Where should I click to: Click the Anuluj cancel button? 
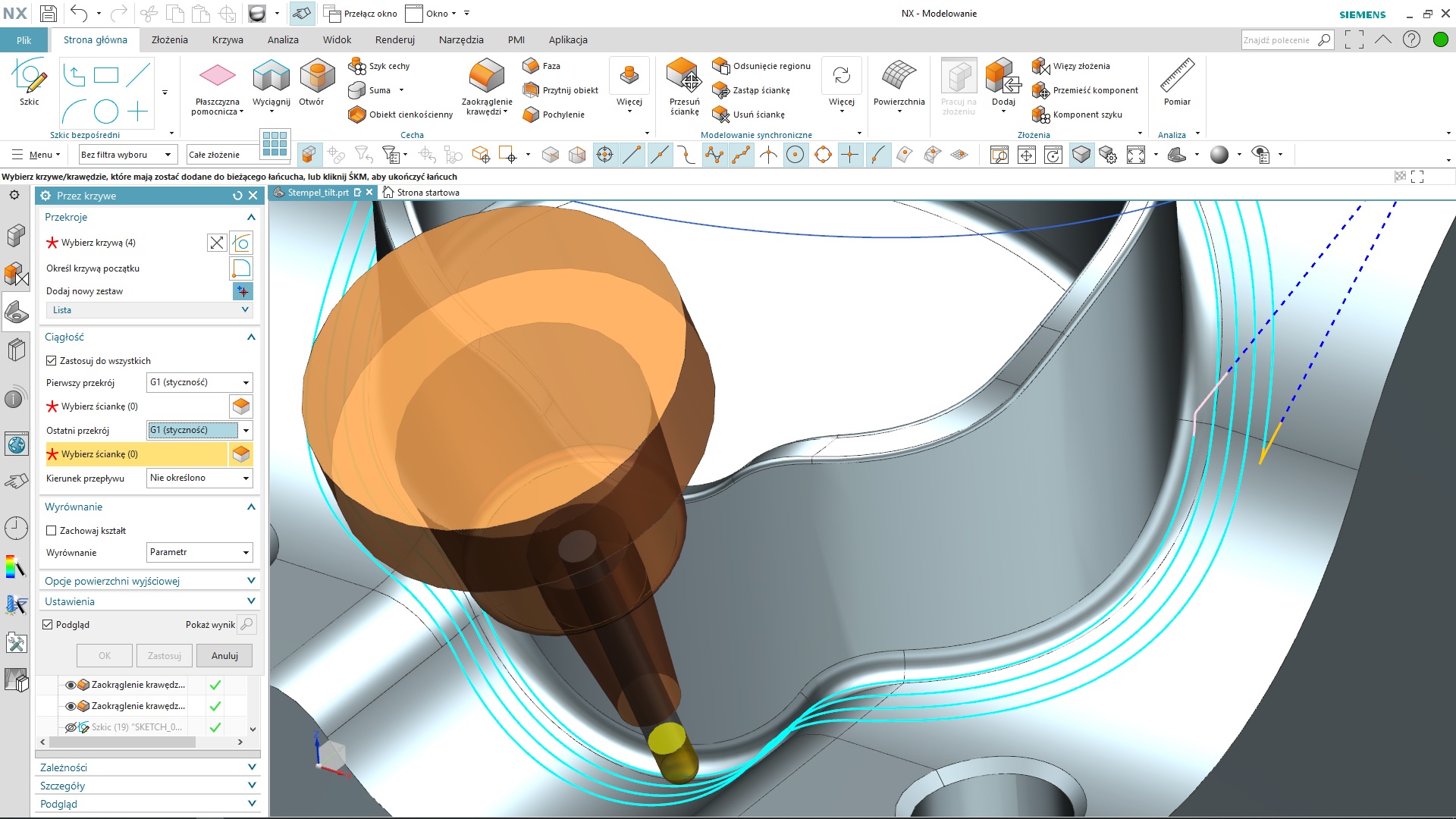224,656
